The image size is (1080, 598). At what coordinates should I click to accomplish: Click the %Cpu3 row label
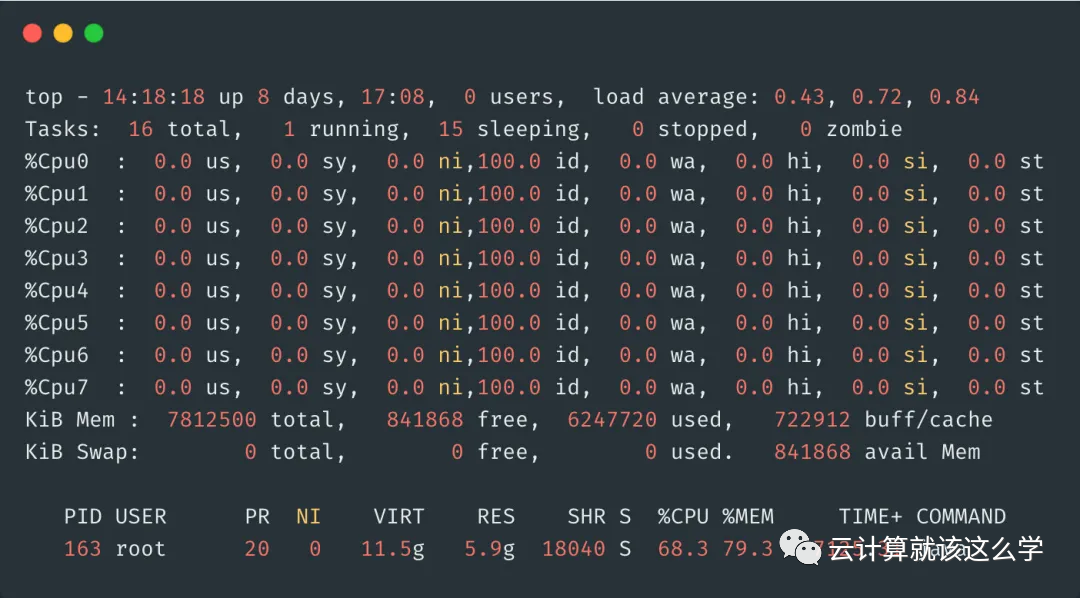coord(57,258)
